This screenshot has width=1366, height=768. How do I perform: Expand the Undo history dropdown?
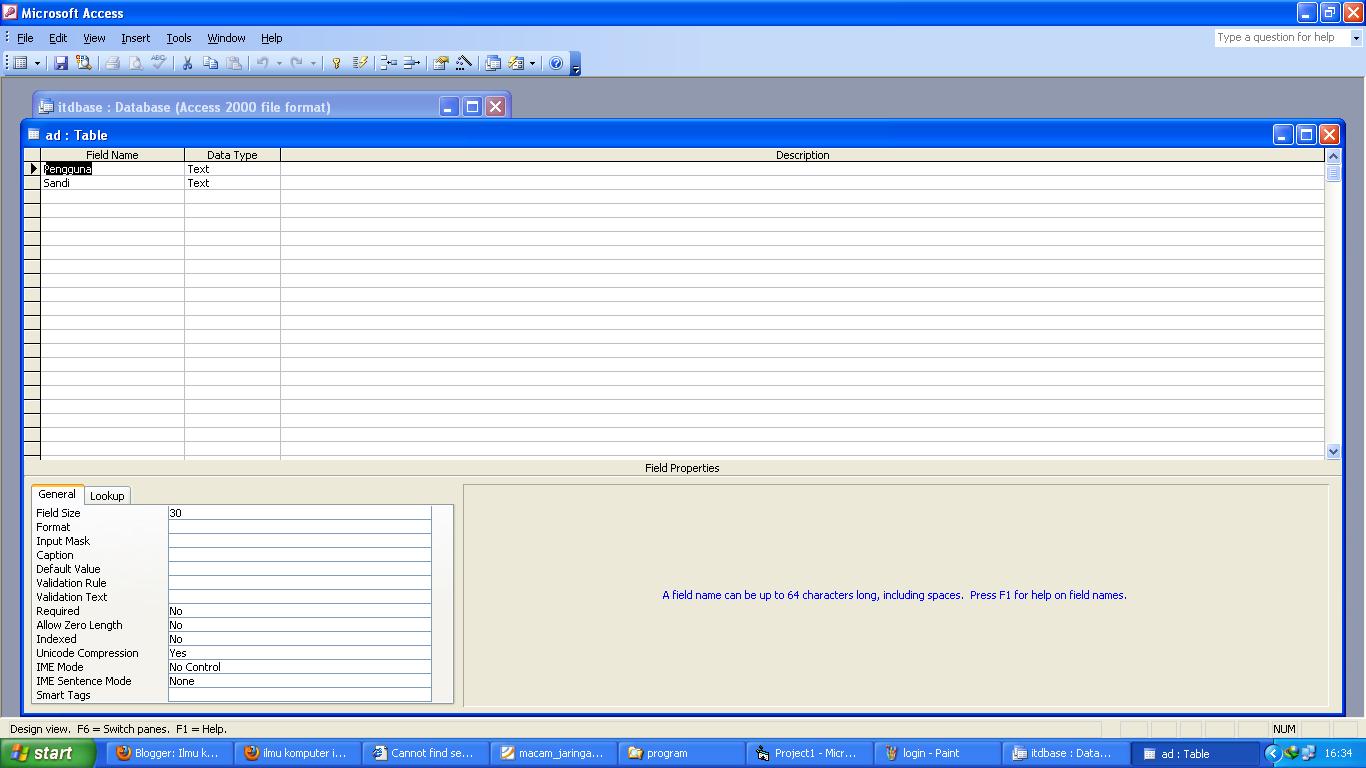(279, 63)
